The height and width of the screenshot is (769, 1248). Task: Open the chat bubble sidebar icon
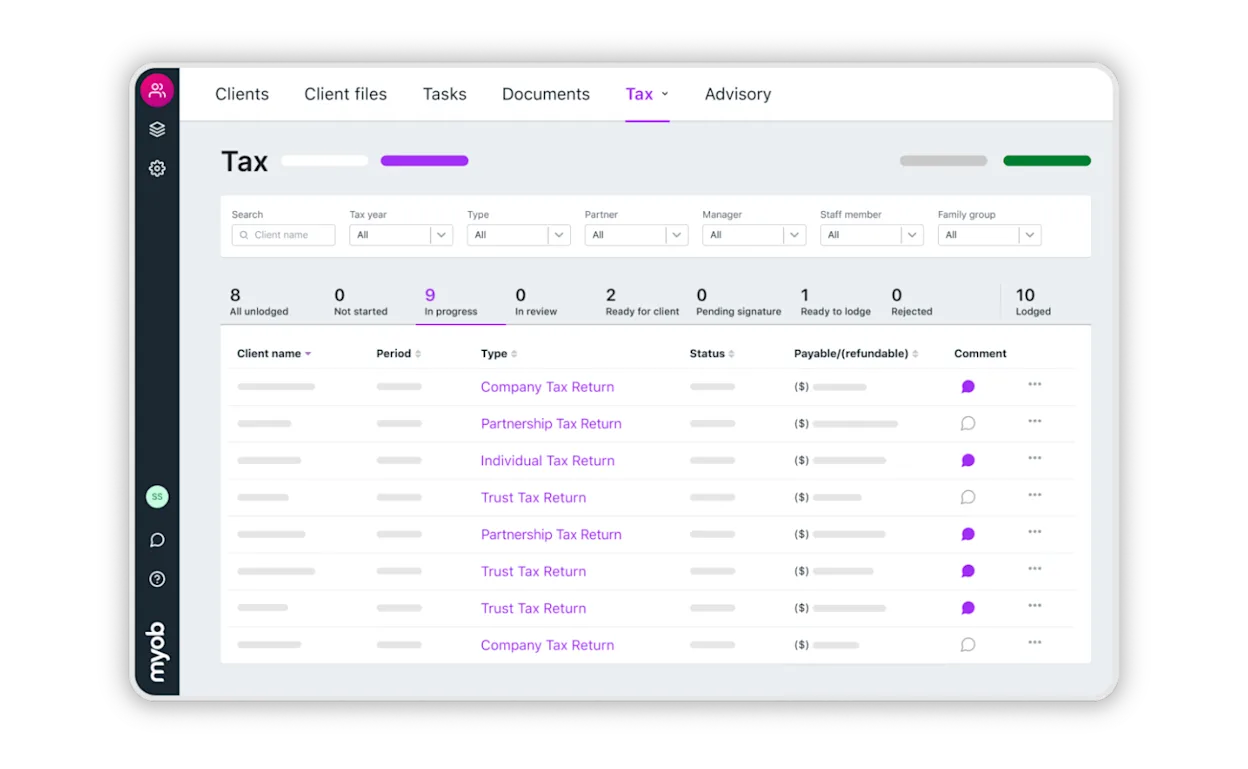point(157,540)
